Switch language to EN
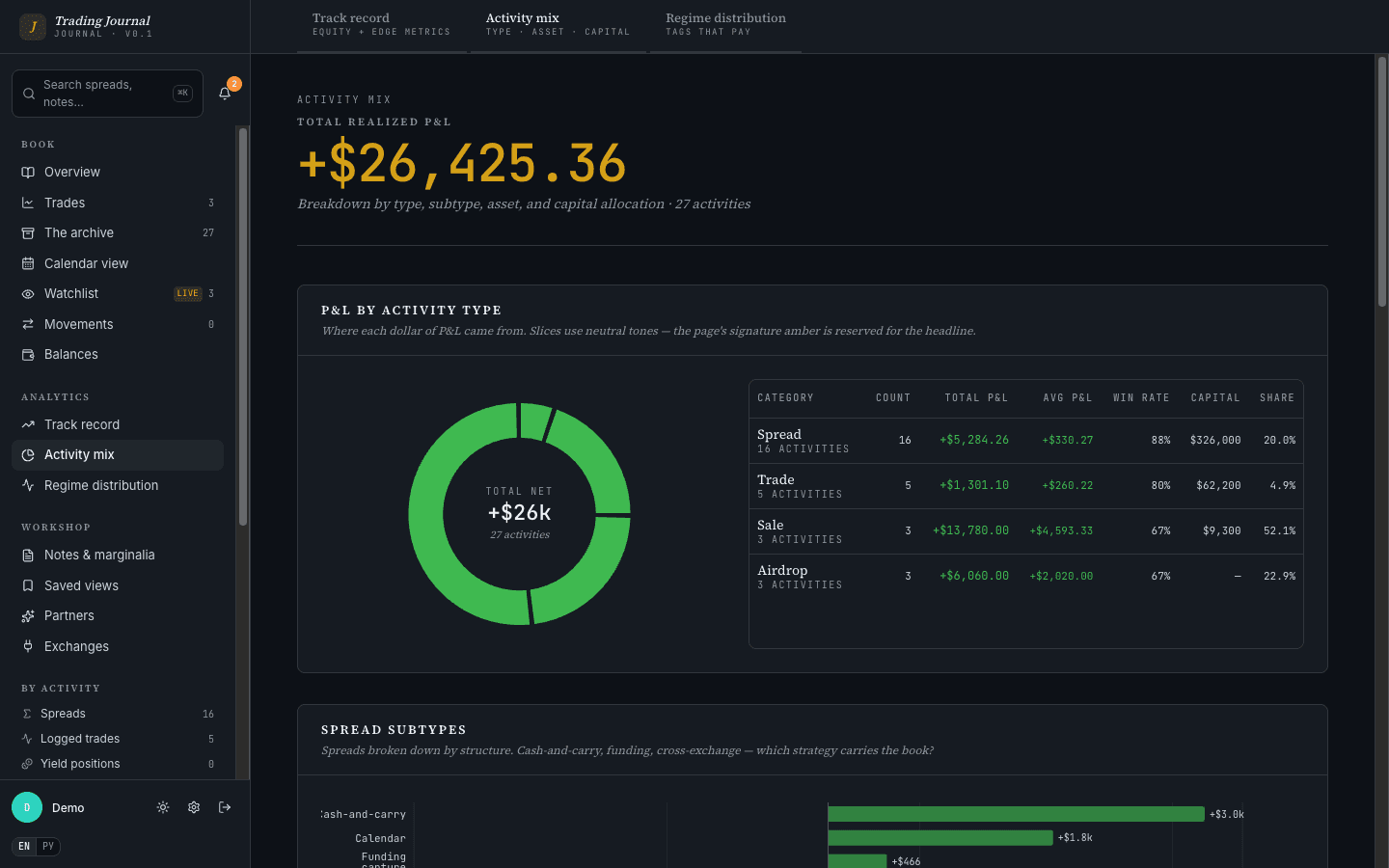Screen dimensions: 1389x868 pyautogui.click(x=24, y=847)
